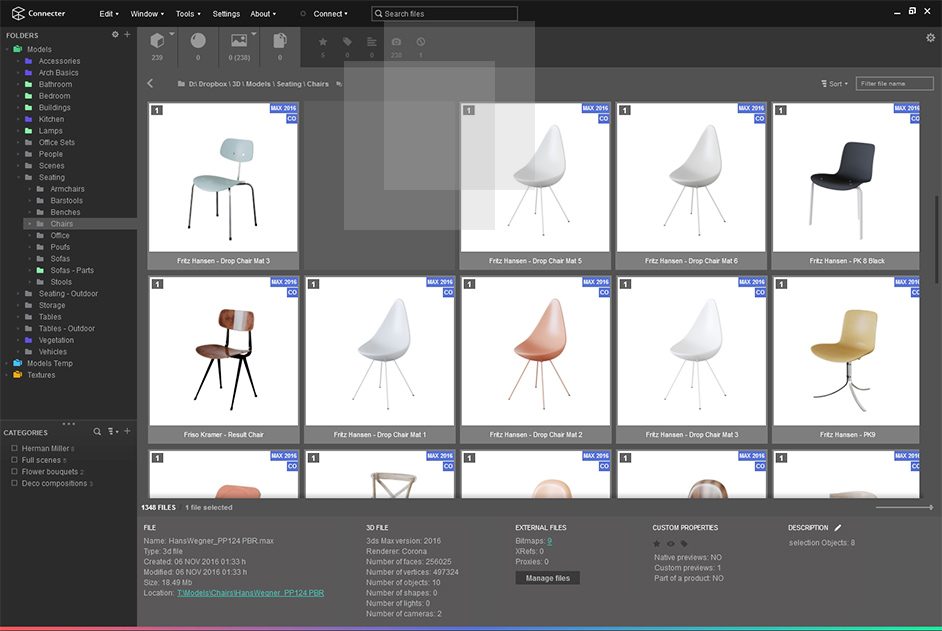Open the Settings menu item
The width and height of the screenshot is (942, 631).
(x=226, y=14)
